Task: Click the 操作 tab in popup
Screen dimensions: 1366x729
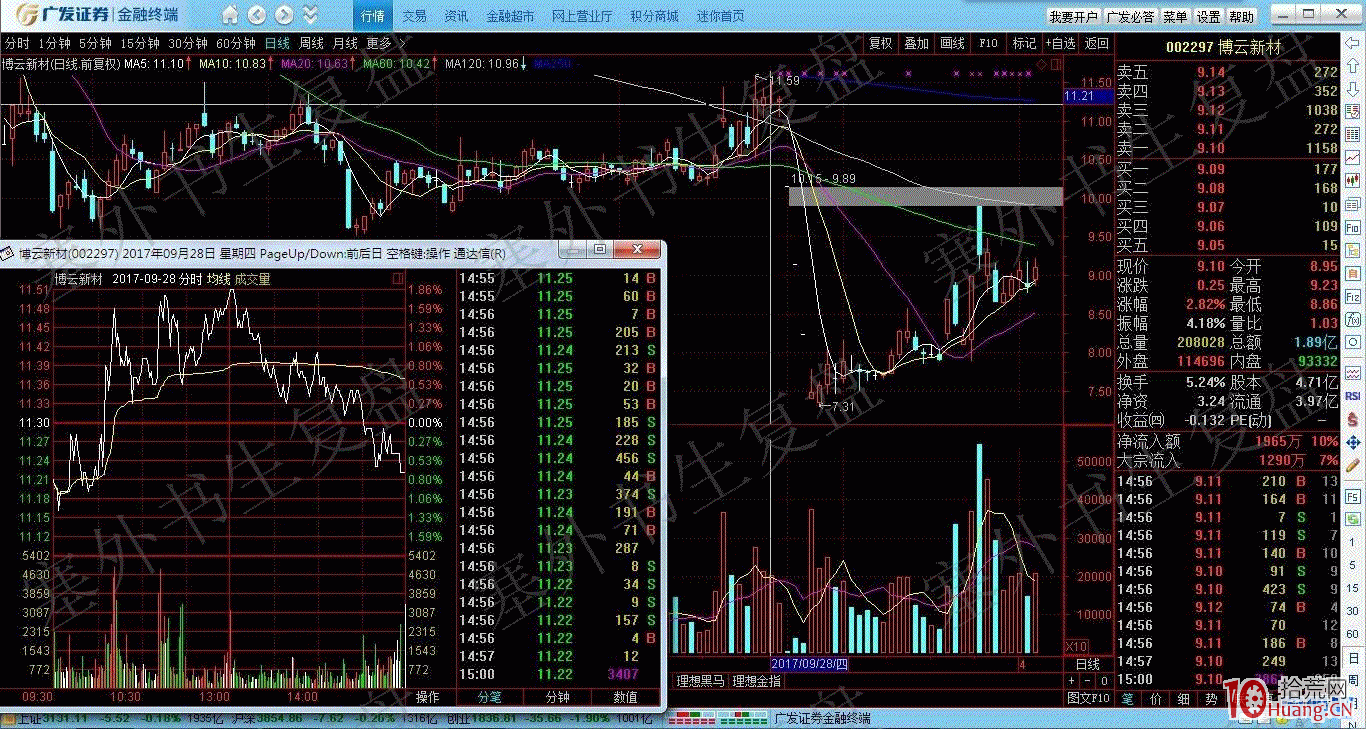Action: 427,697
